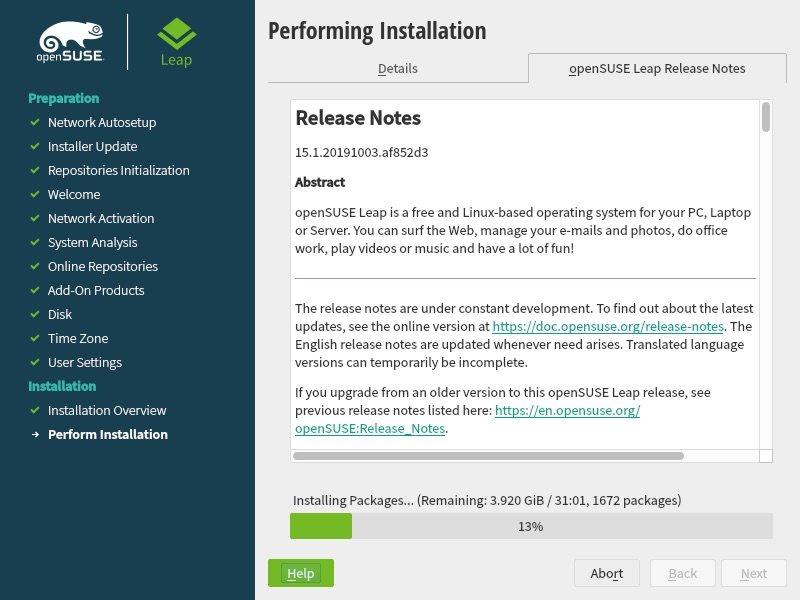Click the green Leap logo
800x600 pixels.
pyautogui.click(x=177, y=42)
